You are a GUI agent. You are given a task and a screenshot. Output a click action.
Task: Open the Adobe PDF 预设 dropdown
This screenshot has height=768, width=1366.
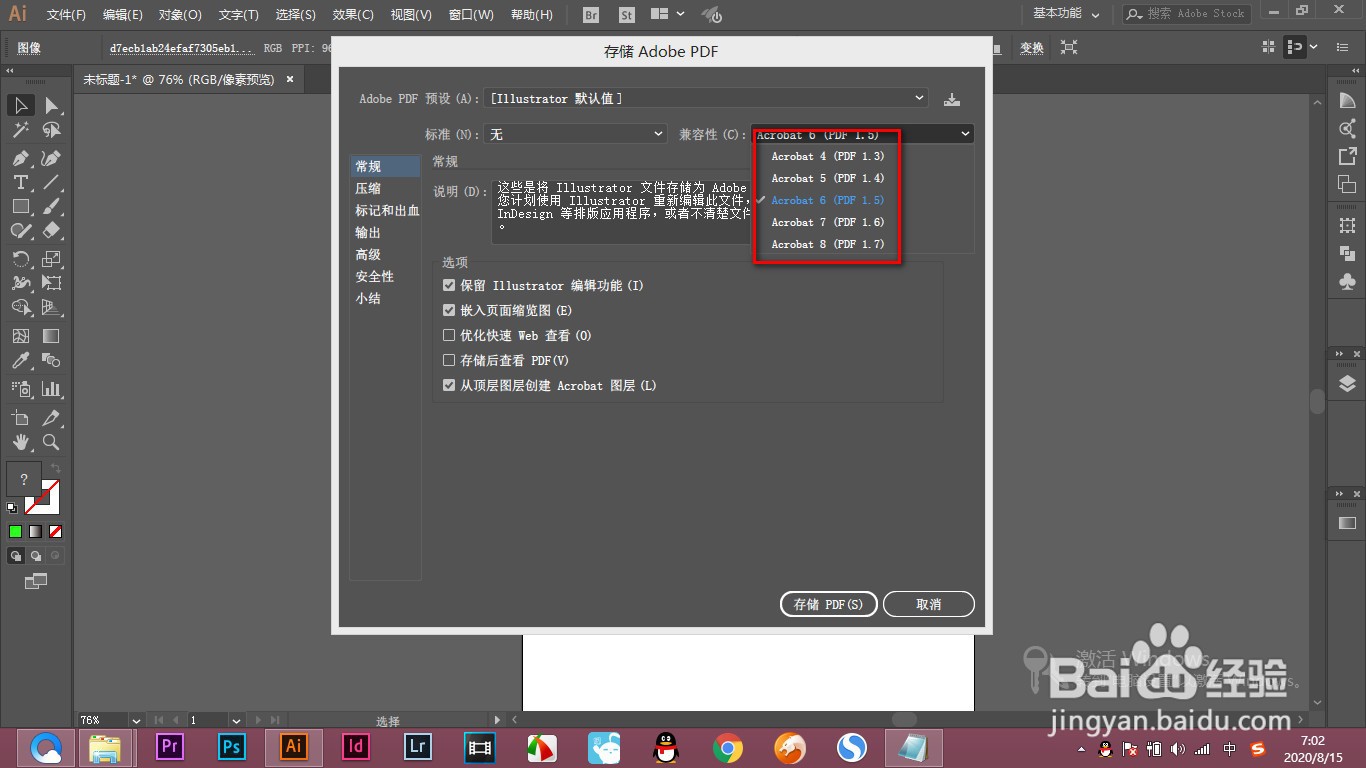click(706, 98)
